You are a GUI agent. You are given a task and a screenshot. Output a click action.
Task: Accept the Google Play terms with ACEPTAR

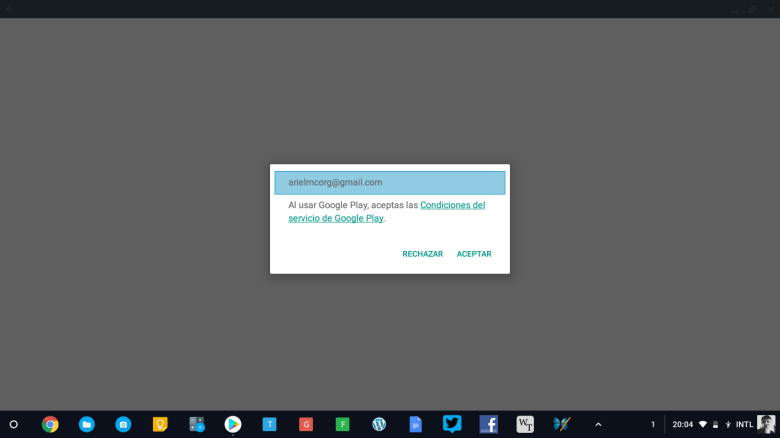(474, 254)
